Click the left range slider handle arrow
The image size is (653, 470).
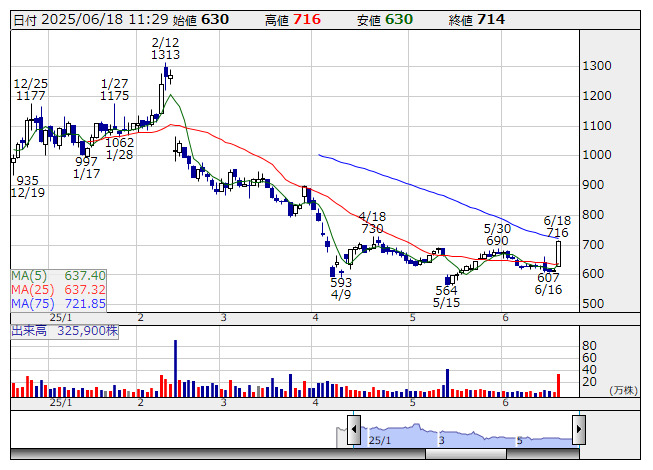[x=354, y=429]
